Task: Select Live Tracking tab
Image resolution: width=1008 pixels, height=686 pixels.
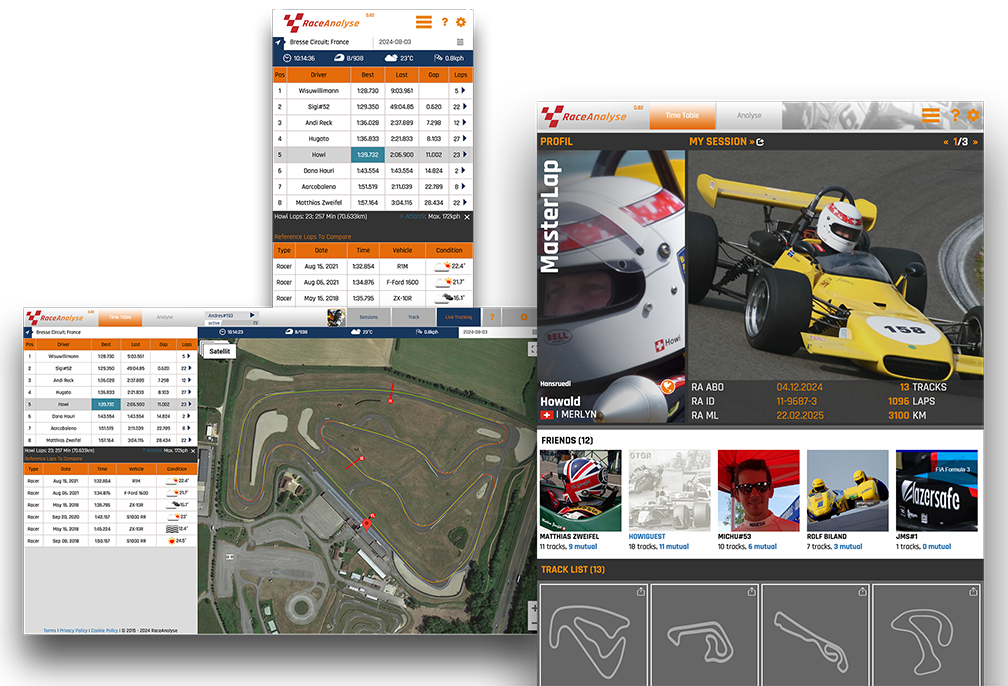Action: 458,317
